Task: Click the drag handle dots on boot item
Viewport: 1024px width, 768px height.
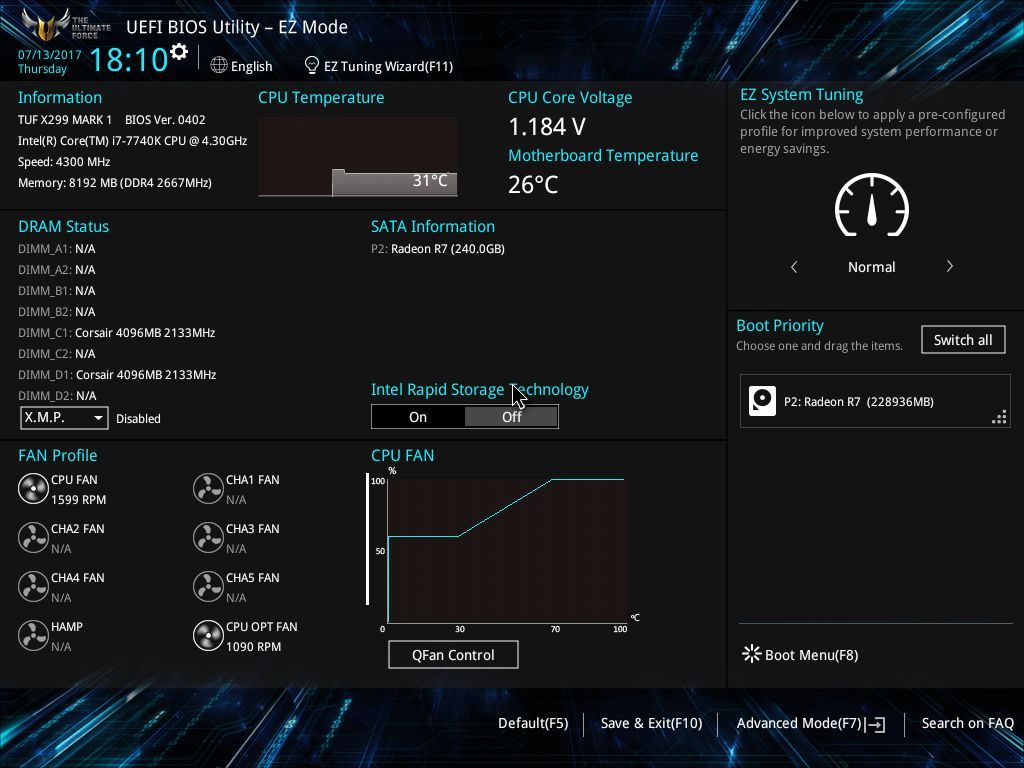Action: (999, 417)
